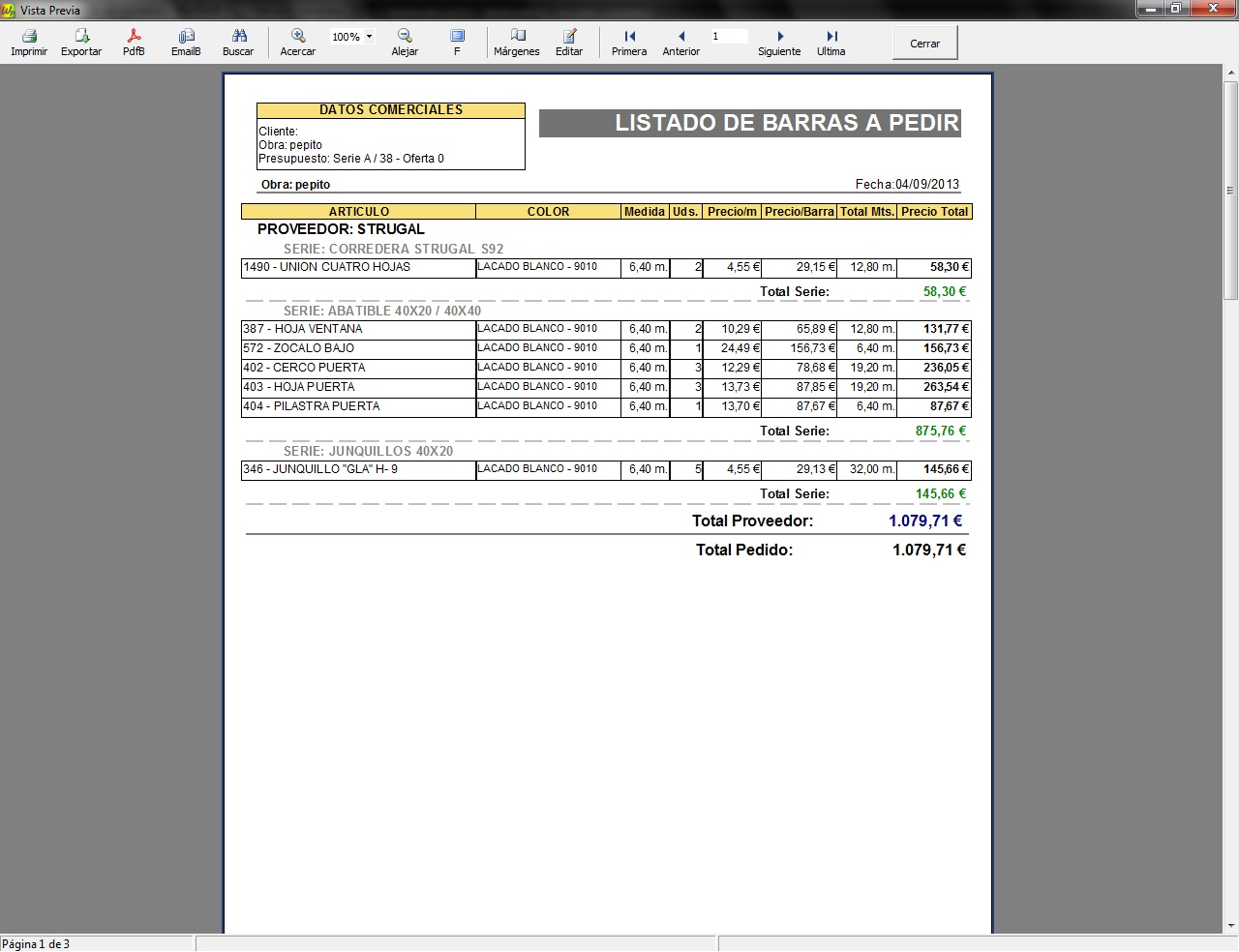Click the series total 875,76 €
The width and height of the screenshot is (1239, 952).
[x=941, y=431]
